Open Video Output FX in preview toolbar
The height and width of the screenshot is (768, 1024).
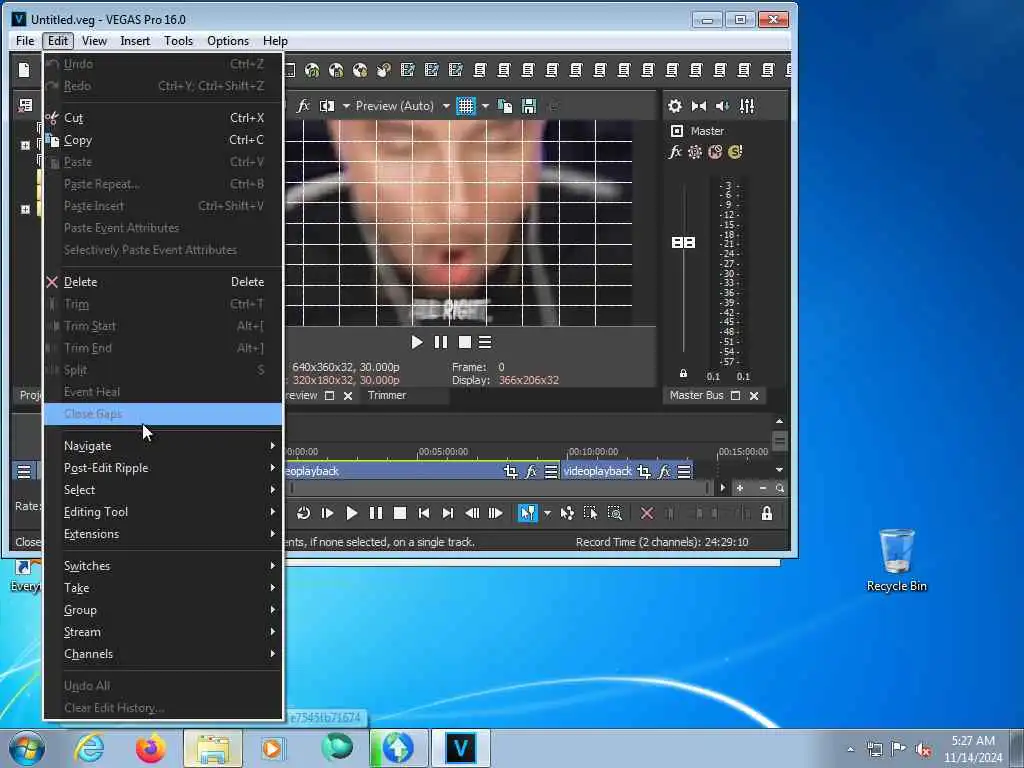(303, 106)
